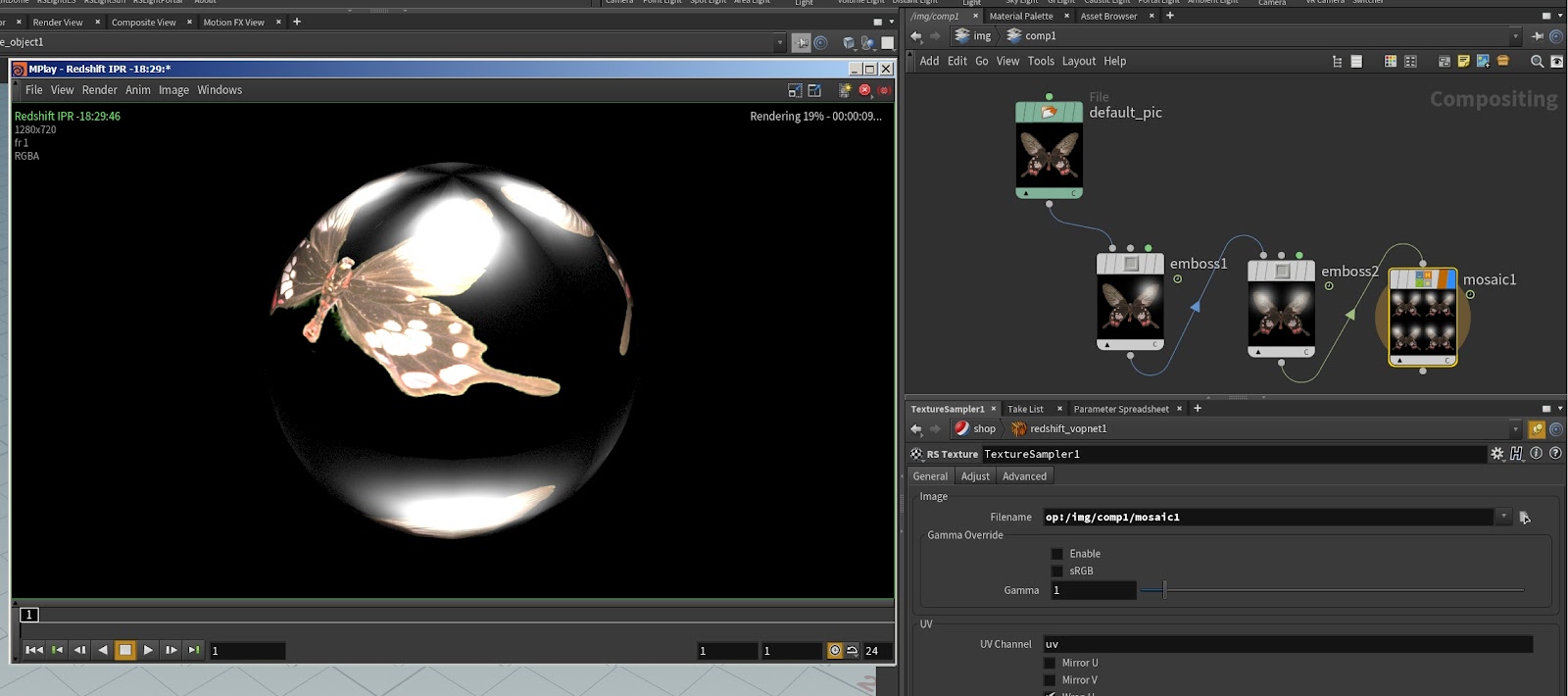Click the Gamma value field
The image size is (1568, 696).
click(x=1093, y=590)
